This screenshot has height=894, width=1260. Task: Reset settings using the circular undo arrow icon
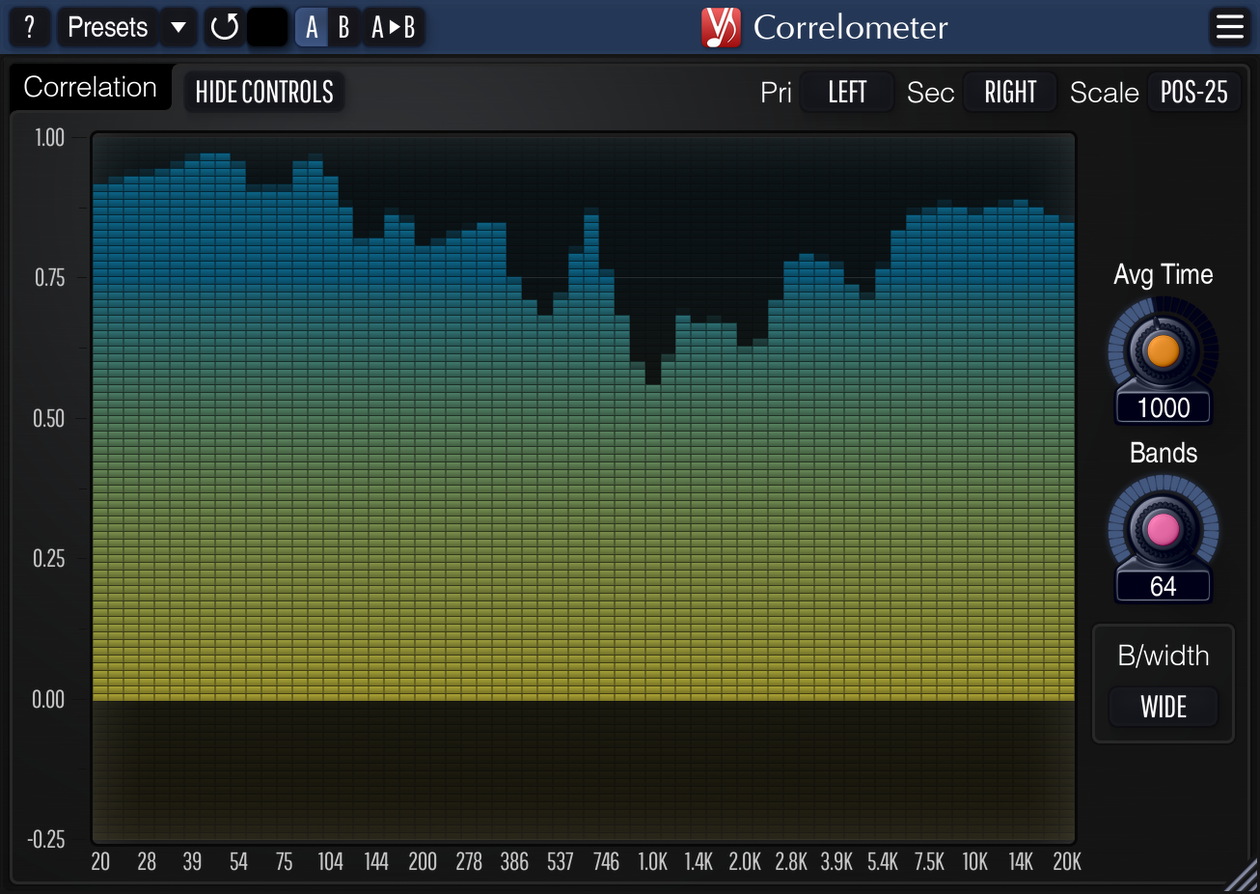click(x=224, y=27)
